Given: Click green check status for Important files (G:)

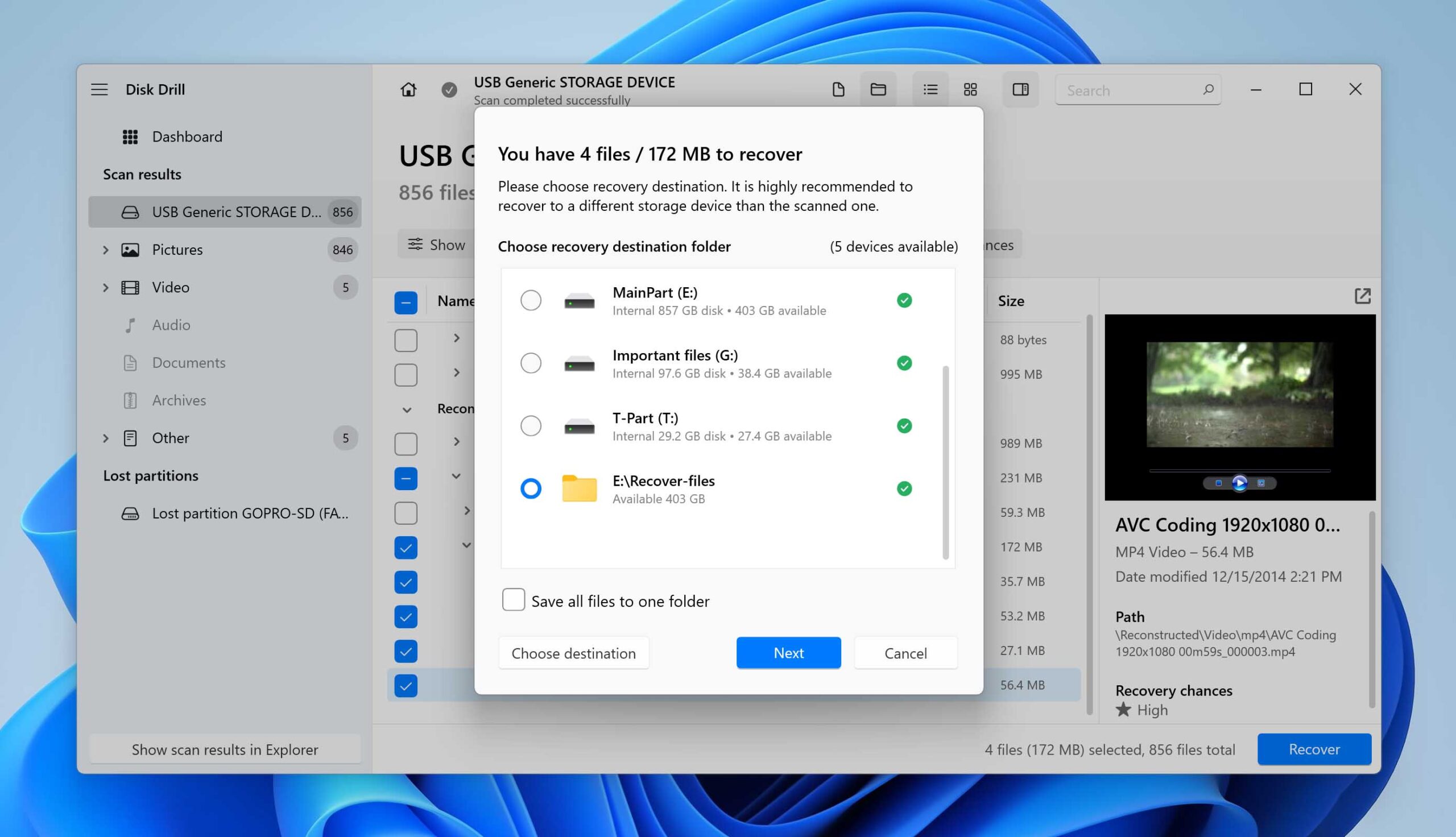Looking at the screenshot, I should point(904,363).
